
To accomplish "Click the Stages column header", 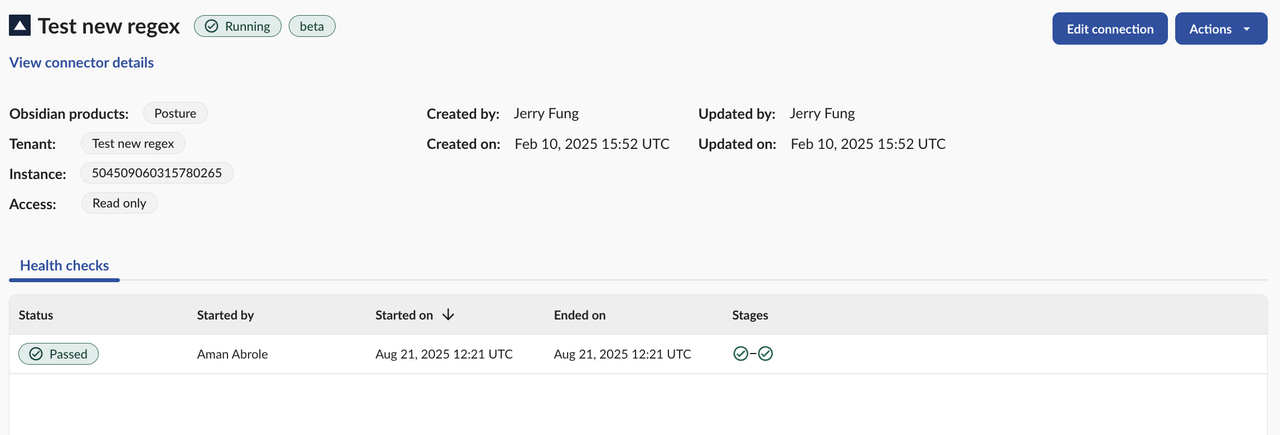I will point(750,315).
